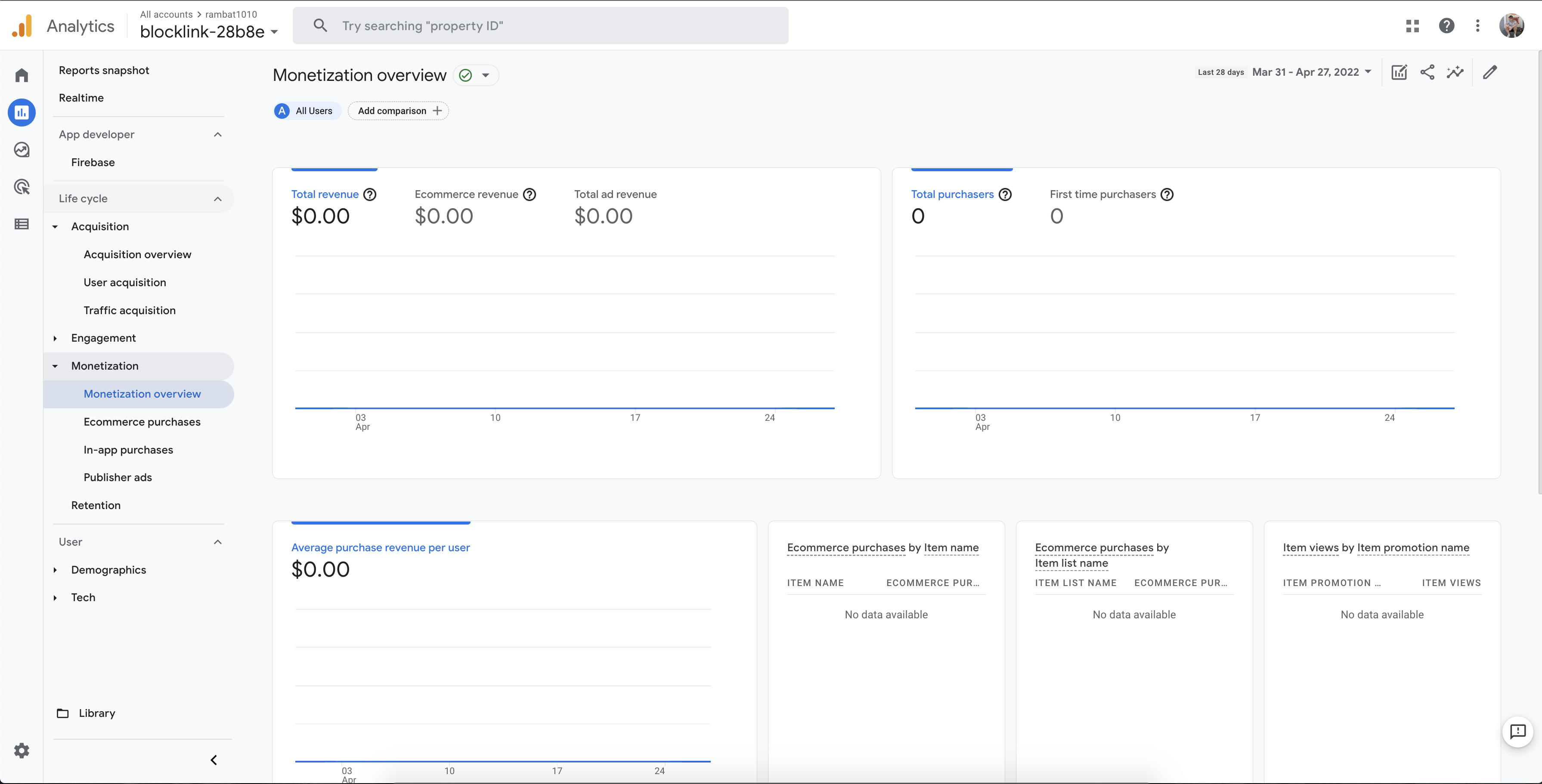1542x784 pixels.
Task: Click Ecommerce purchases by Item name heading
Action: point(882,548)
